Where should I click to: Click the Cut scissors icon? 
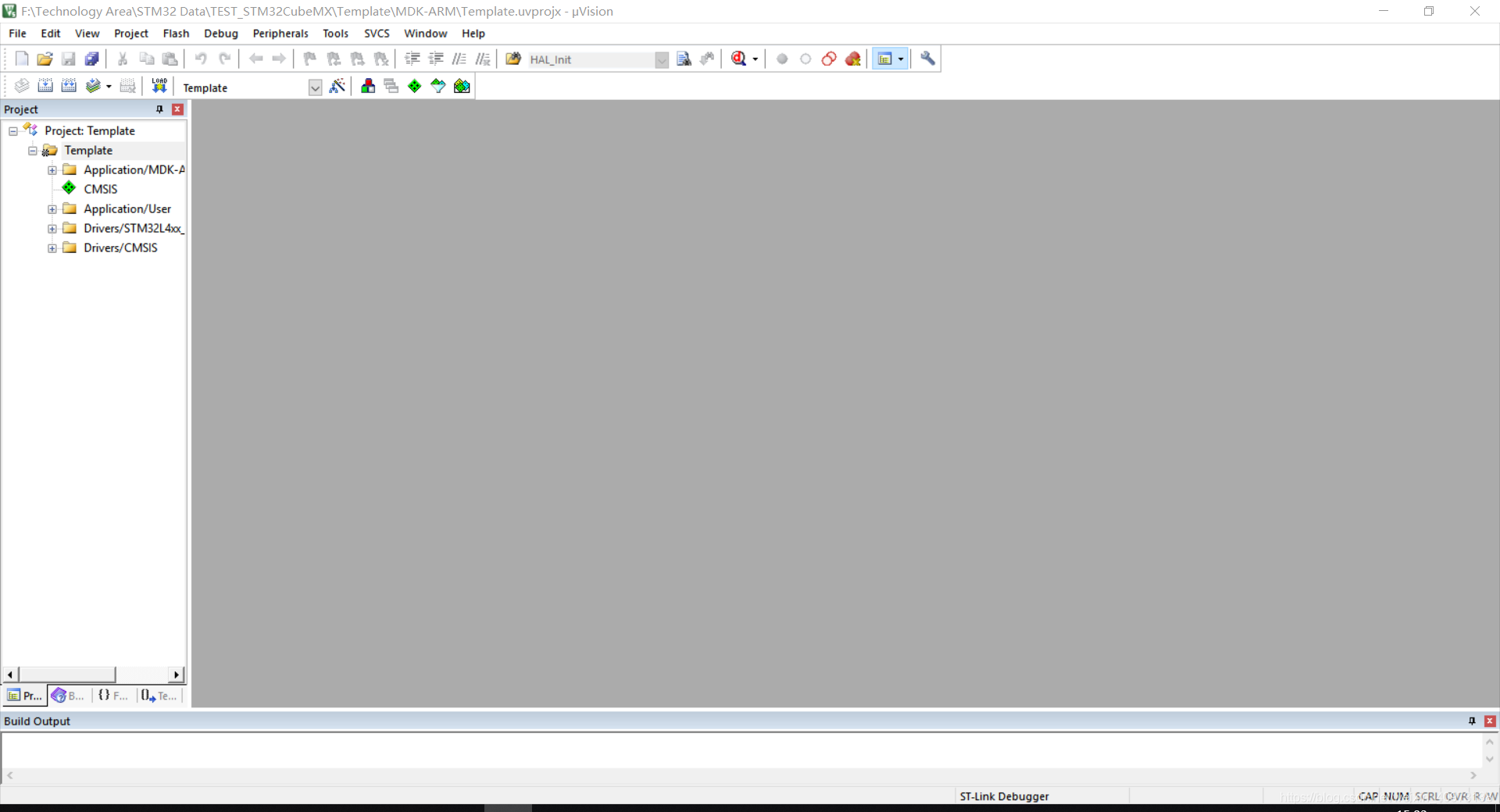pyautogui.click(x=123, y=59)
